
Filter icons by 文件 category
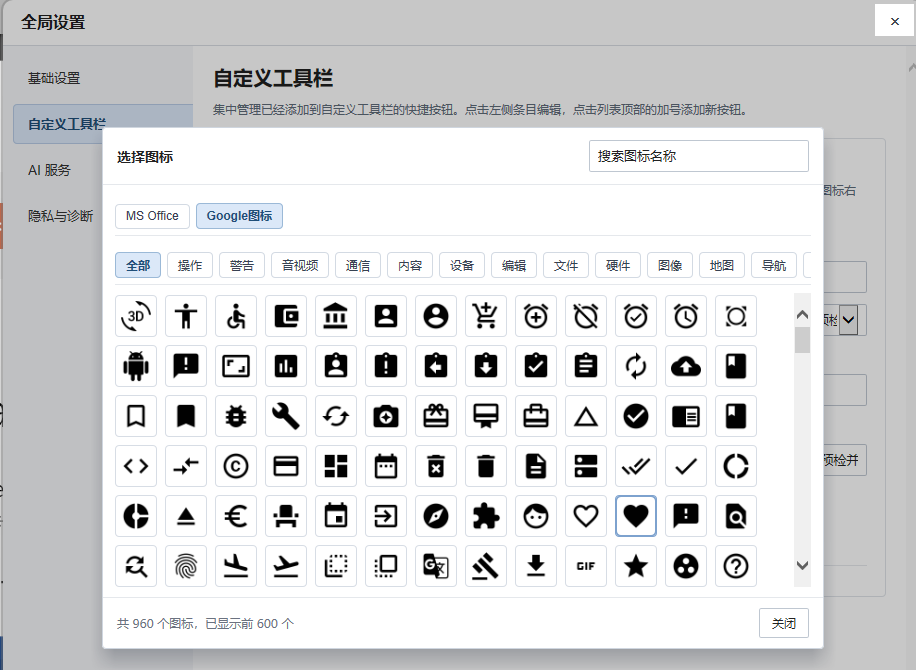coord(566,265)
